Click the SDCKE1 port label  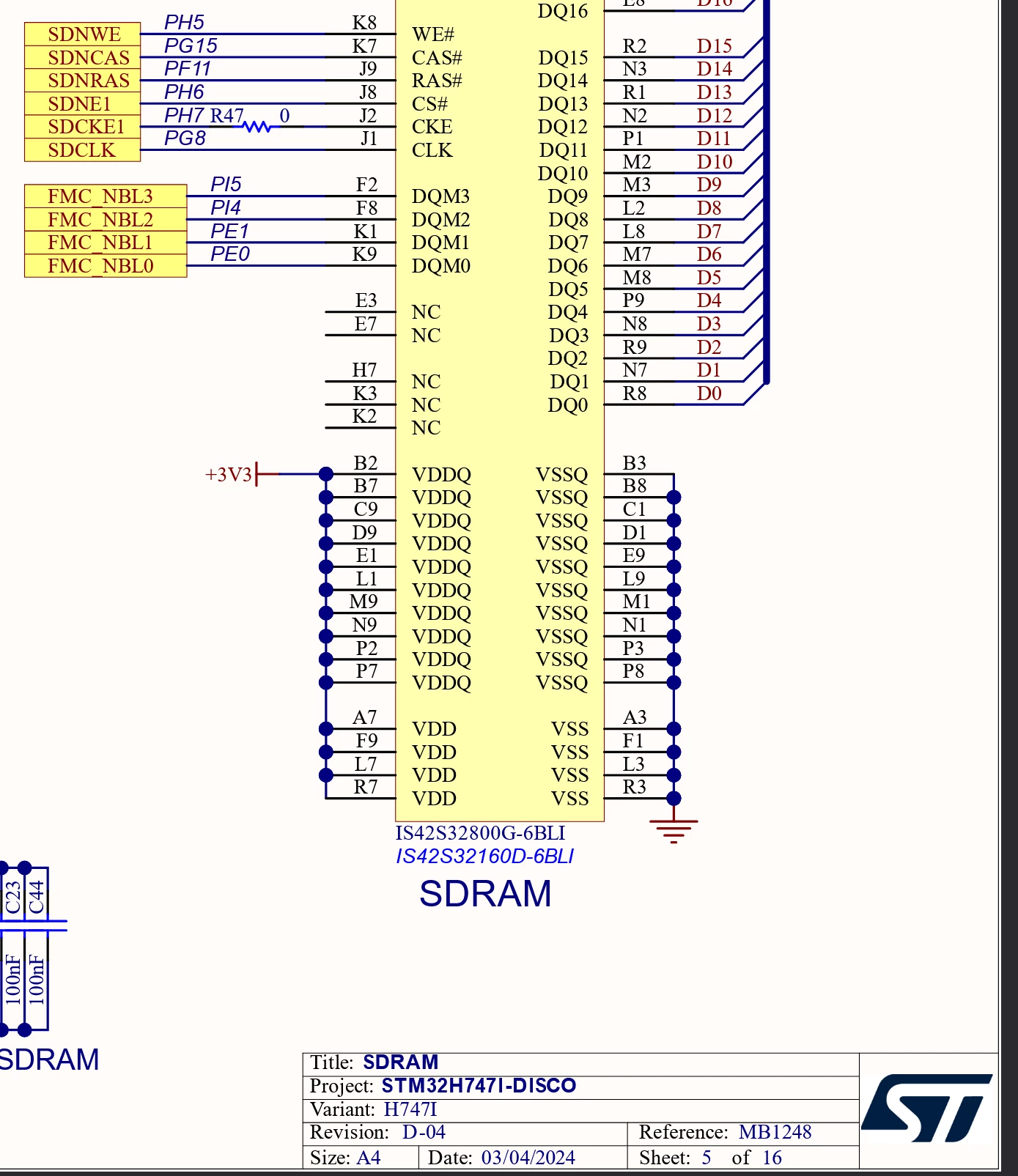[x=83, y=127]
